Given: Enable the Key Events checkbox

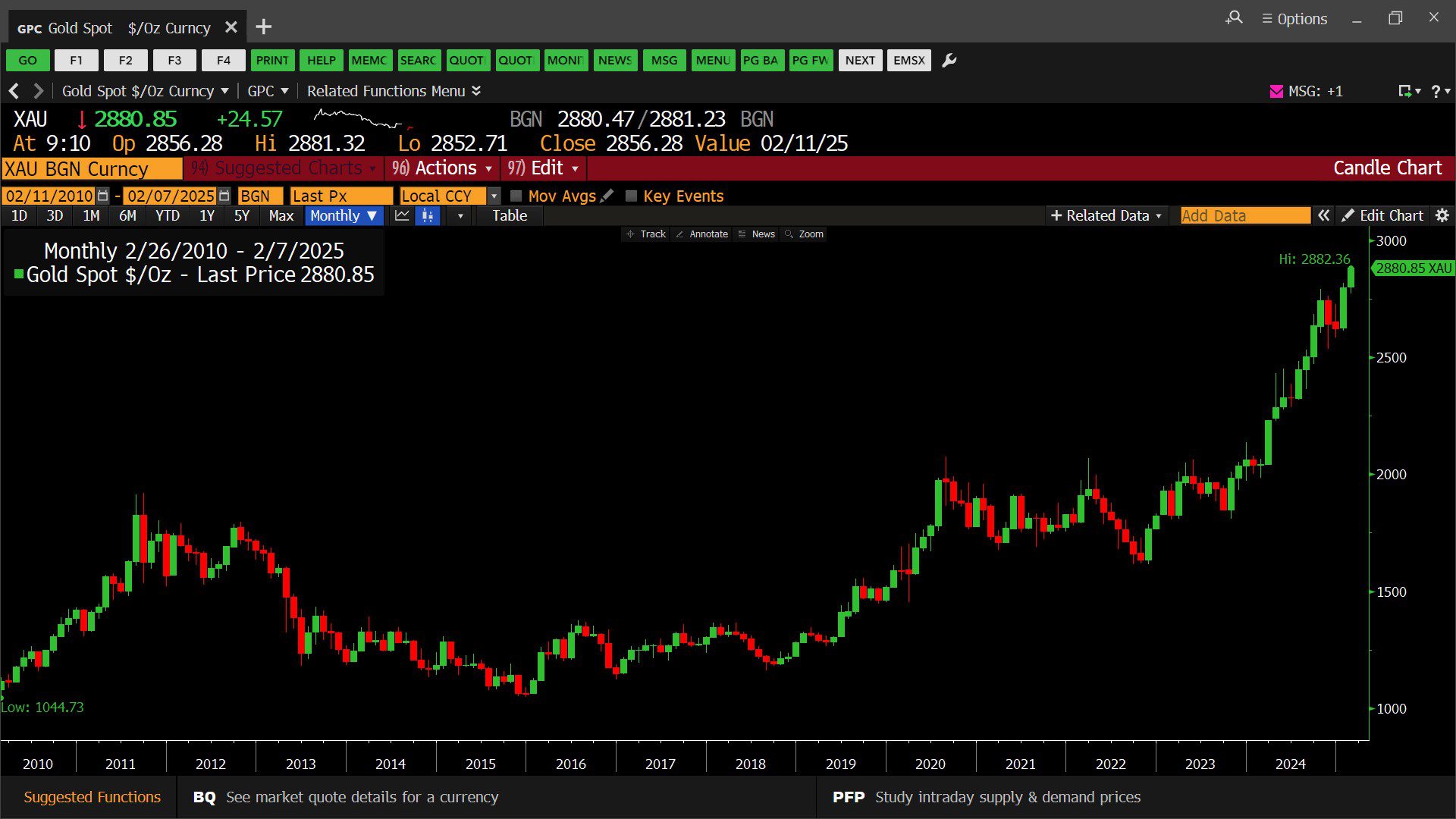Looking at the screenshot, I should point(631,196).
